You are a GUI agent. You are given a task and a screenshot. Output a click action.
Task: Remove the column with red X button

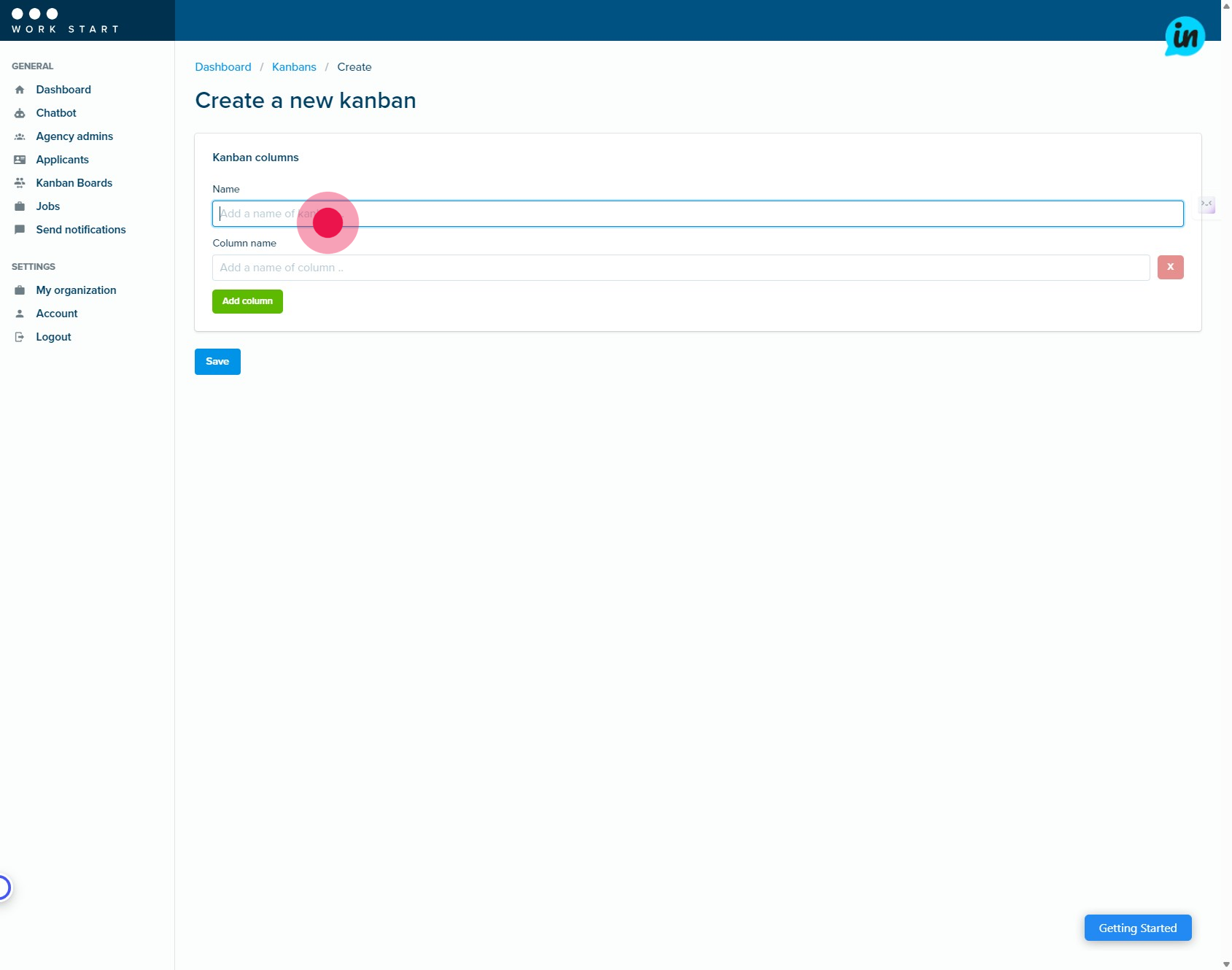pyautogui.click(x=1170, y=268)
